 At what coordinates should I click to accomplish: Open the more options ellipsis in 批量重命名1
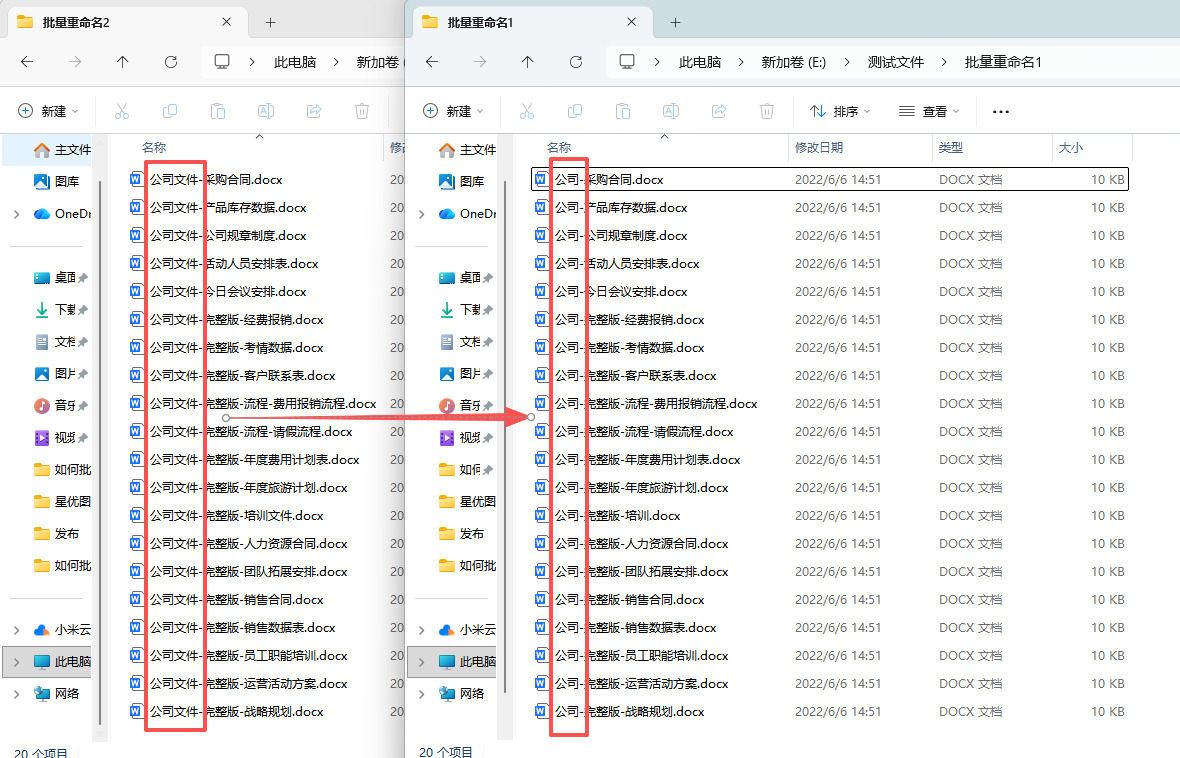pos(1001,111)
